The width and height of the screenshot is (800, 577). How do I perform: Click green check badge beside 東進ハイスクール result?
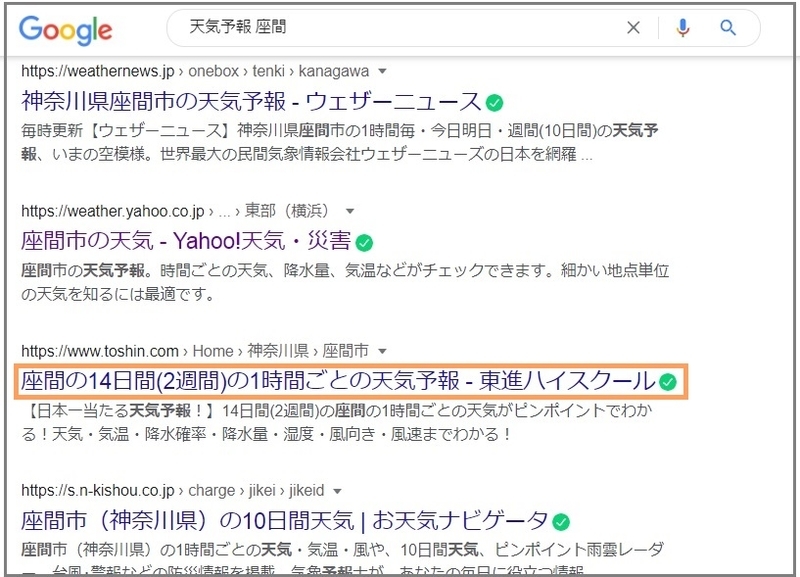pos(667,382)
